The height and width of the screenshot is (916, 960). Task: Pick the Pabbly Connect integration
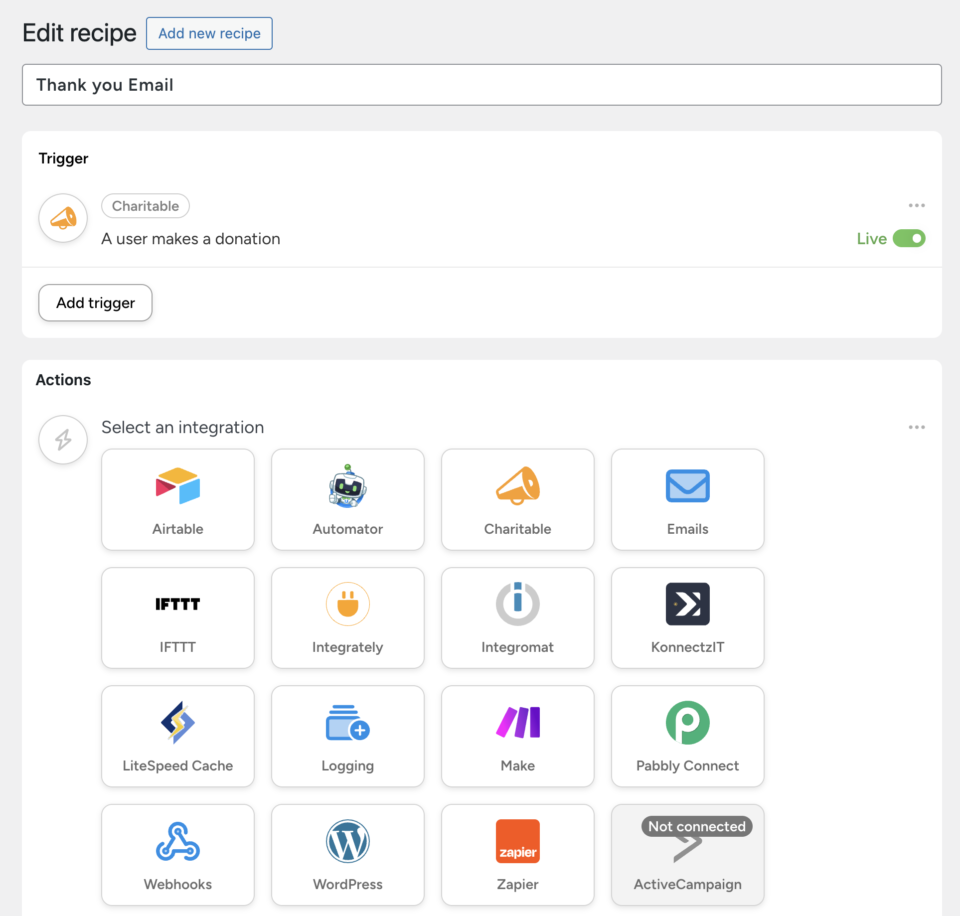point(688,736)
